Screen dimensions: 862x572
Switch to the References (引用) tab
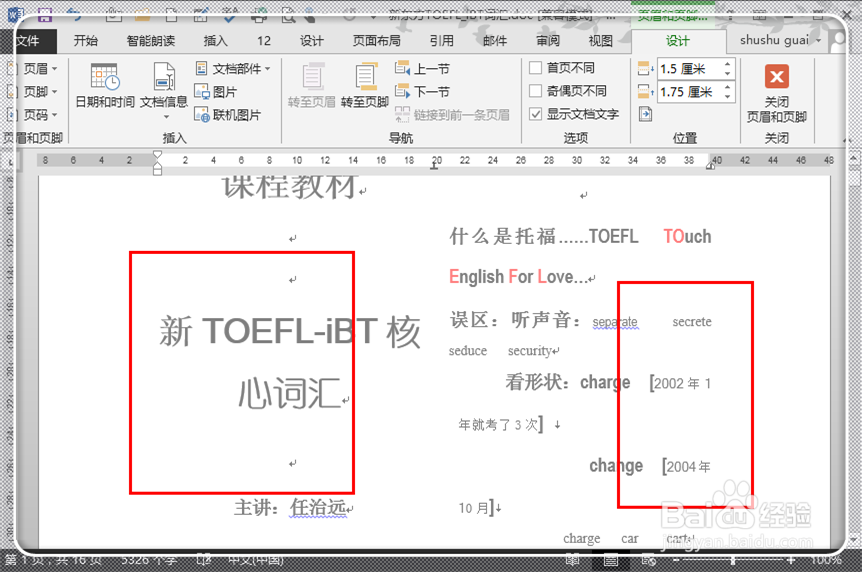(441, 41)
